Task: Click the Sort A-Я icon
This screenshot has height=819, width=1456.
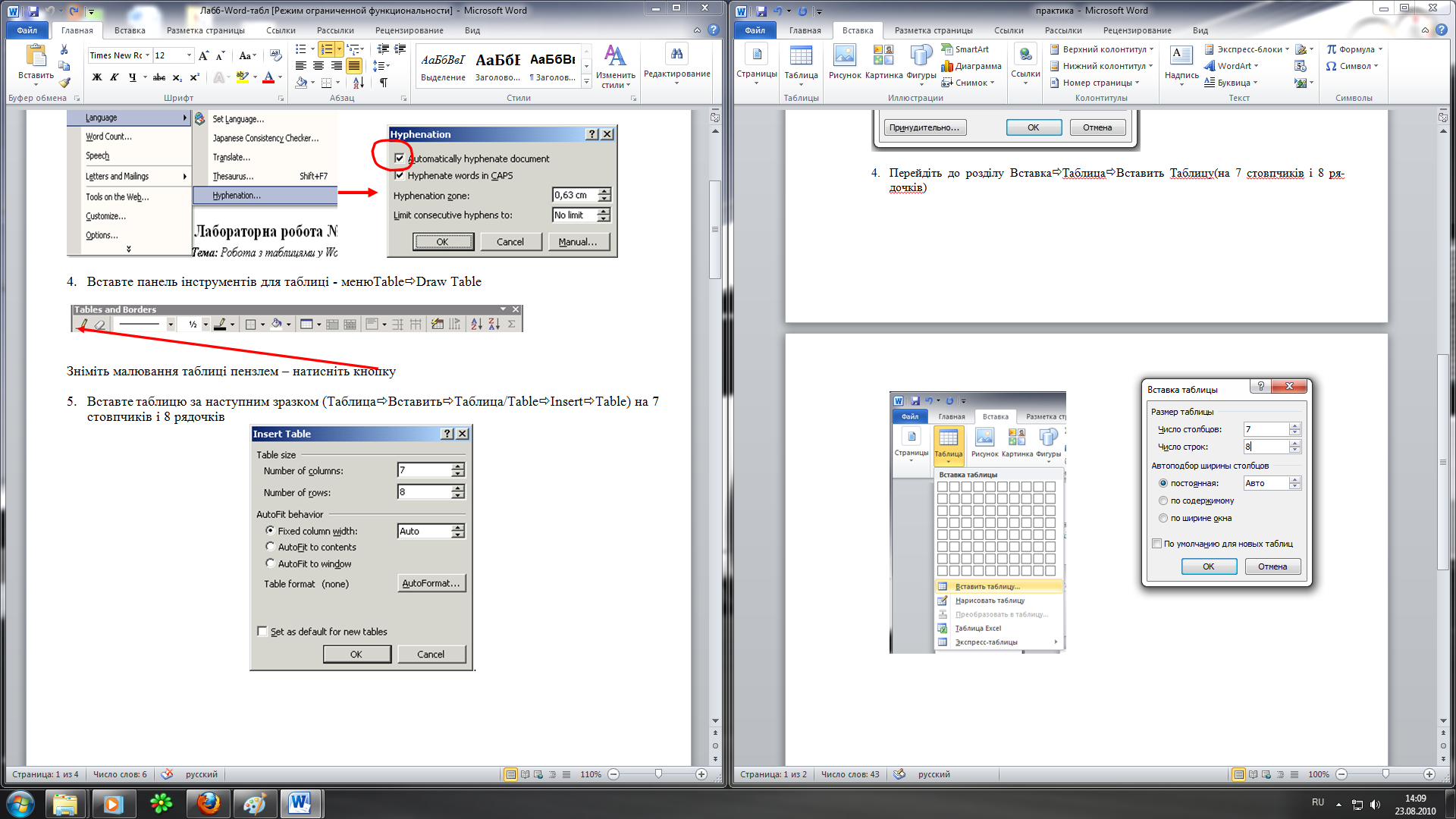Action: tap(359, 83)
